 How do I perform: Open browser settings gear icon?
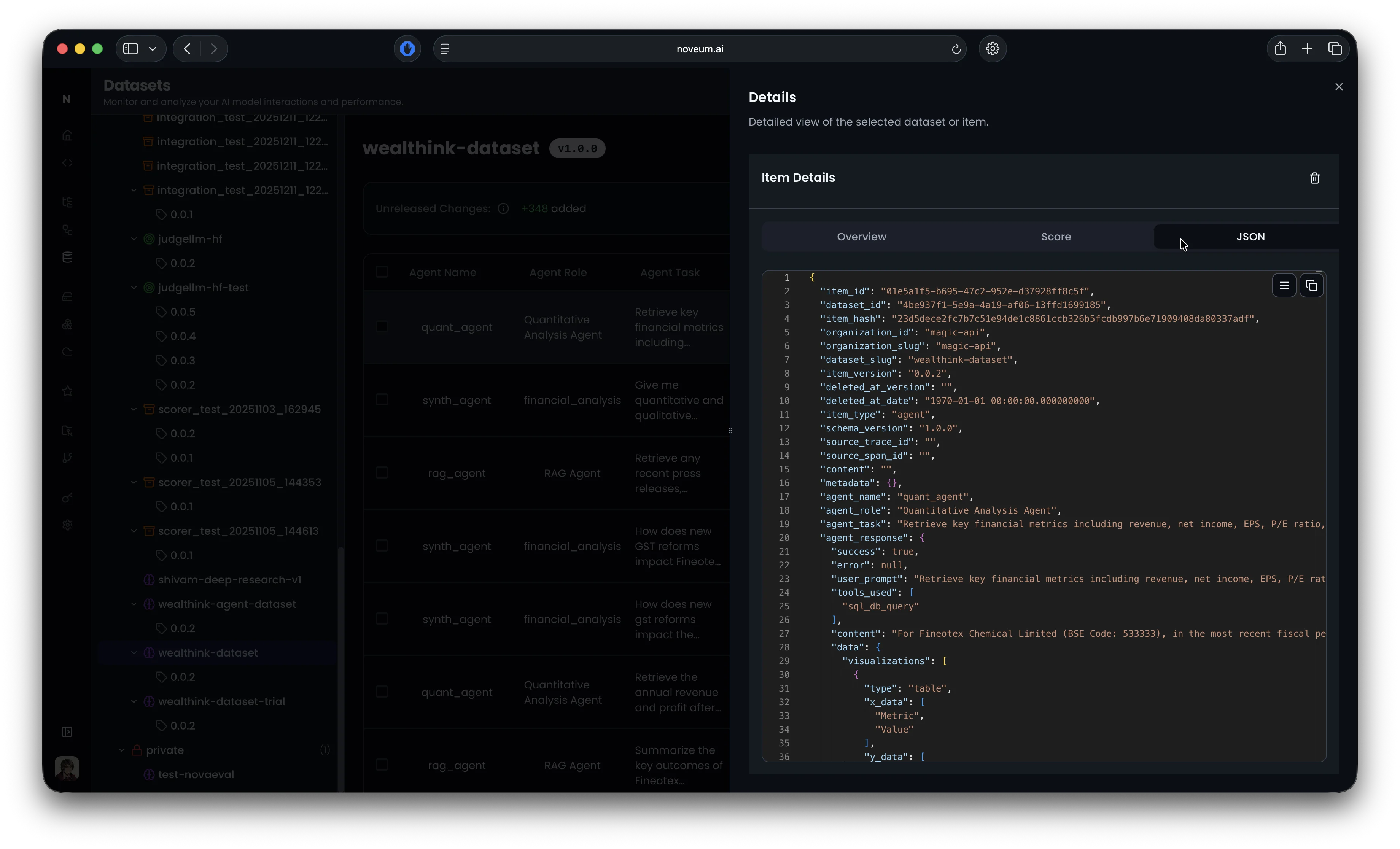992,49
